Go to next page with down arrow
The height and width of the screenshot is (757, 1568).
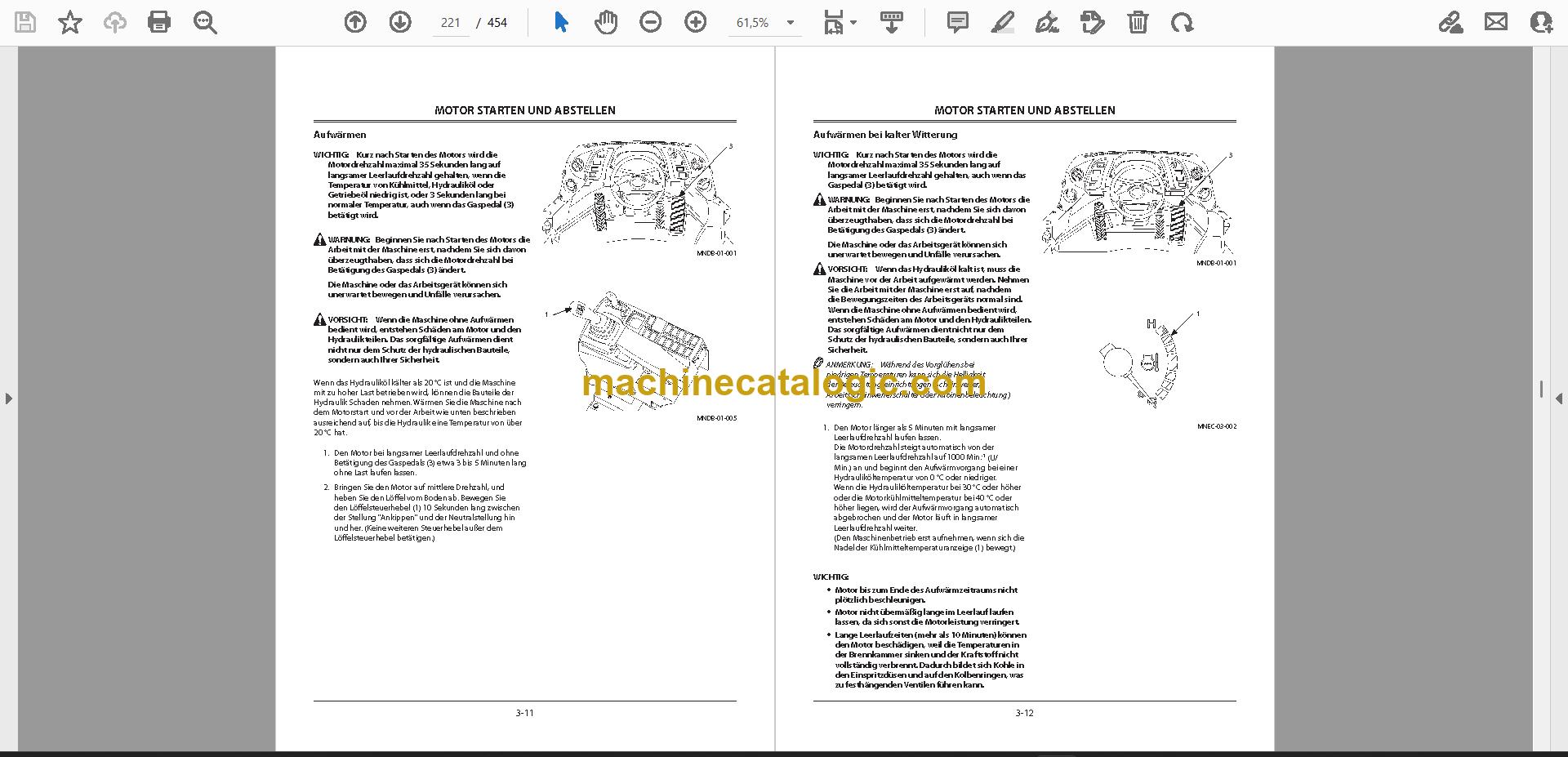400,22
